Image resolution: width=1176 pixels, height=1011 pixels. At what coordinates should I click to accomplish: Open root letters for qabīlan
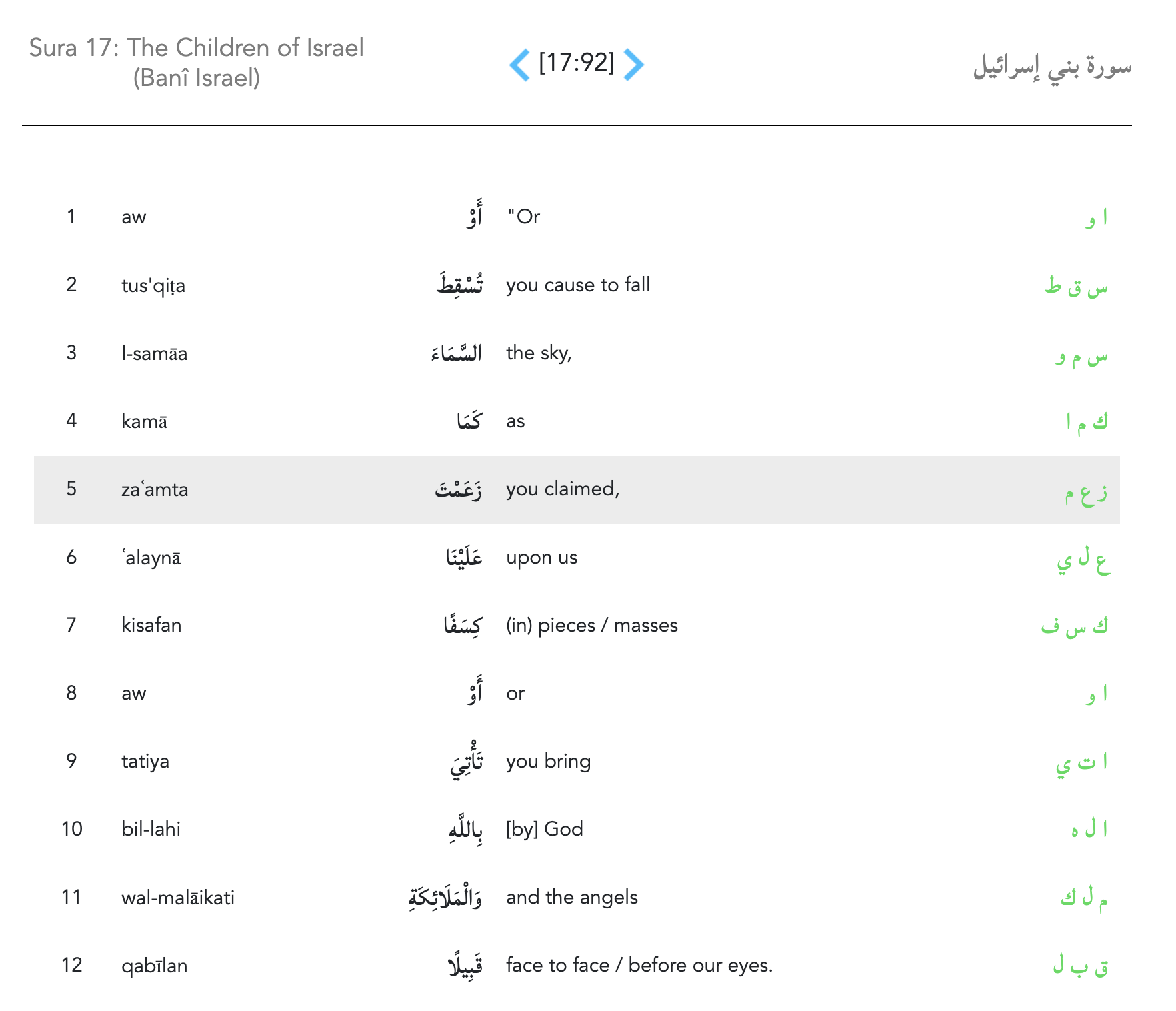(x=1080, y=966)
